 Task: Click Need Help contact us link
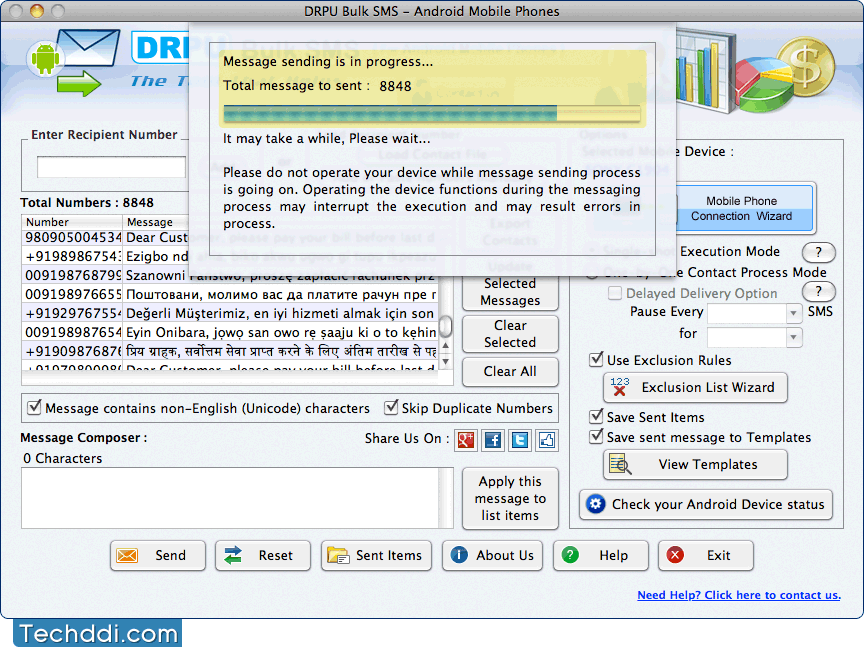point(739,595)
